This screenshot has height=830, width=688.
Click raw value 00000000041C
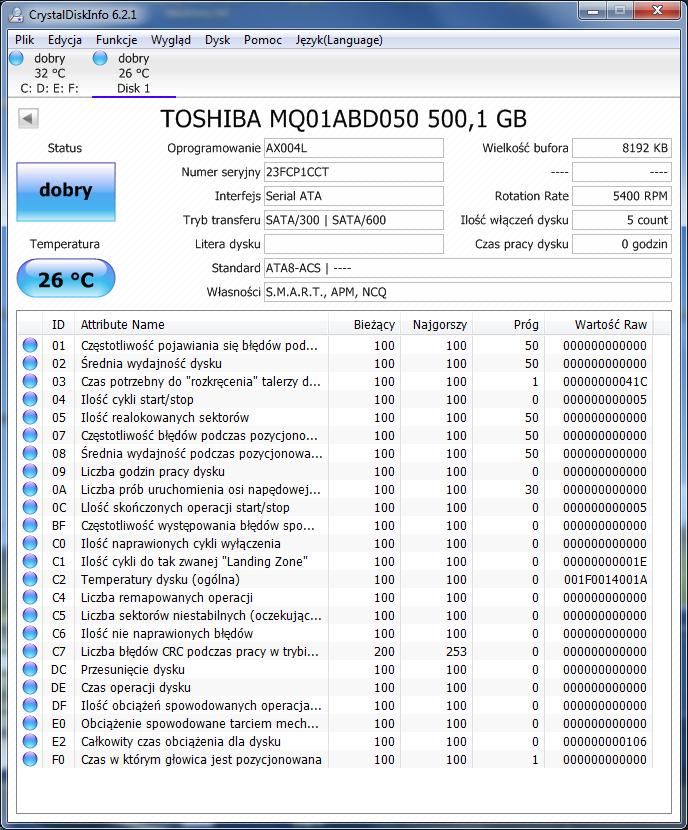(x=605, y=381)
